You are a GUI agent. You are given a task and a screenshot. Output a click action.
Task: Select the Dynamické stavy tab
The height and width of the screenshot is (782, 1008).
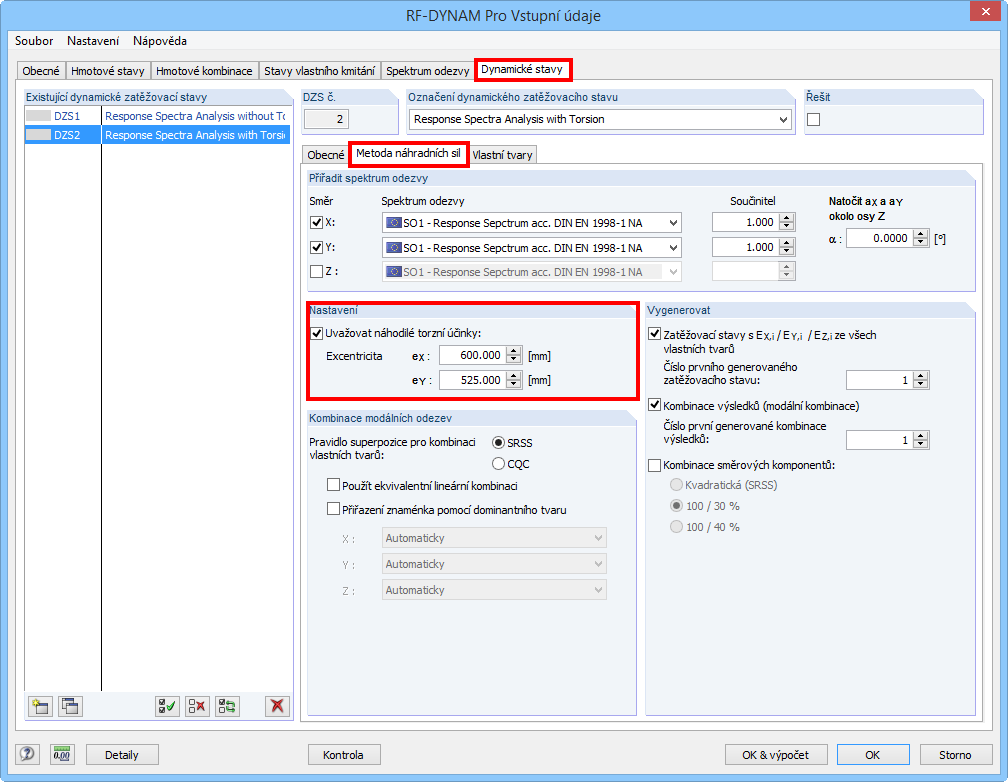[x=522, y=69]
